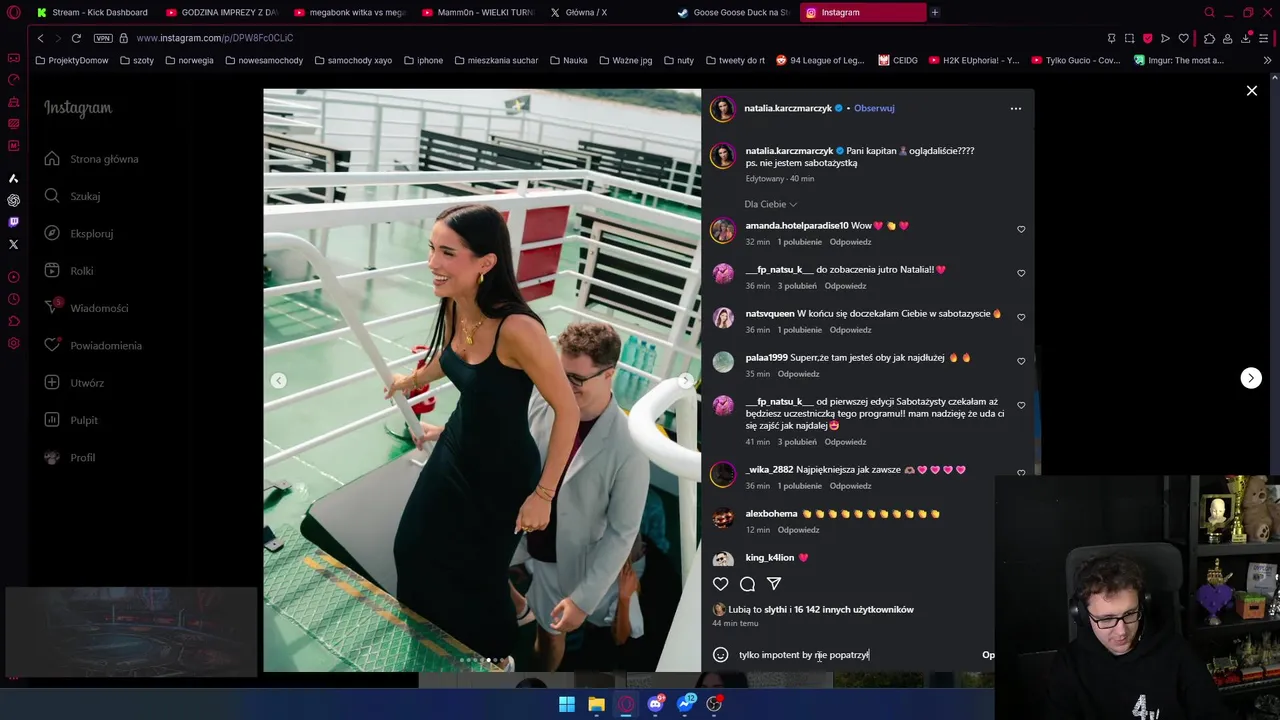This screenshot has height=720, width=1280.
Task: Open Pulpit in Instagram sidebar
Action: pyautogui.click(x=71, y=420)
